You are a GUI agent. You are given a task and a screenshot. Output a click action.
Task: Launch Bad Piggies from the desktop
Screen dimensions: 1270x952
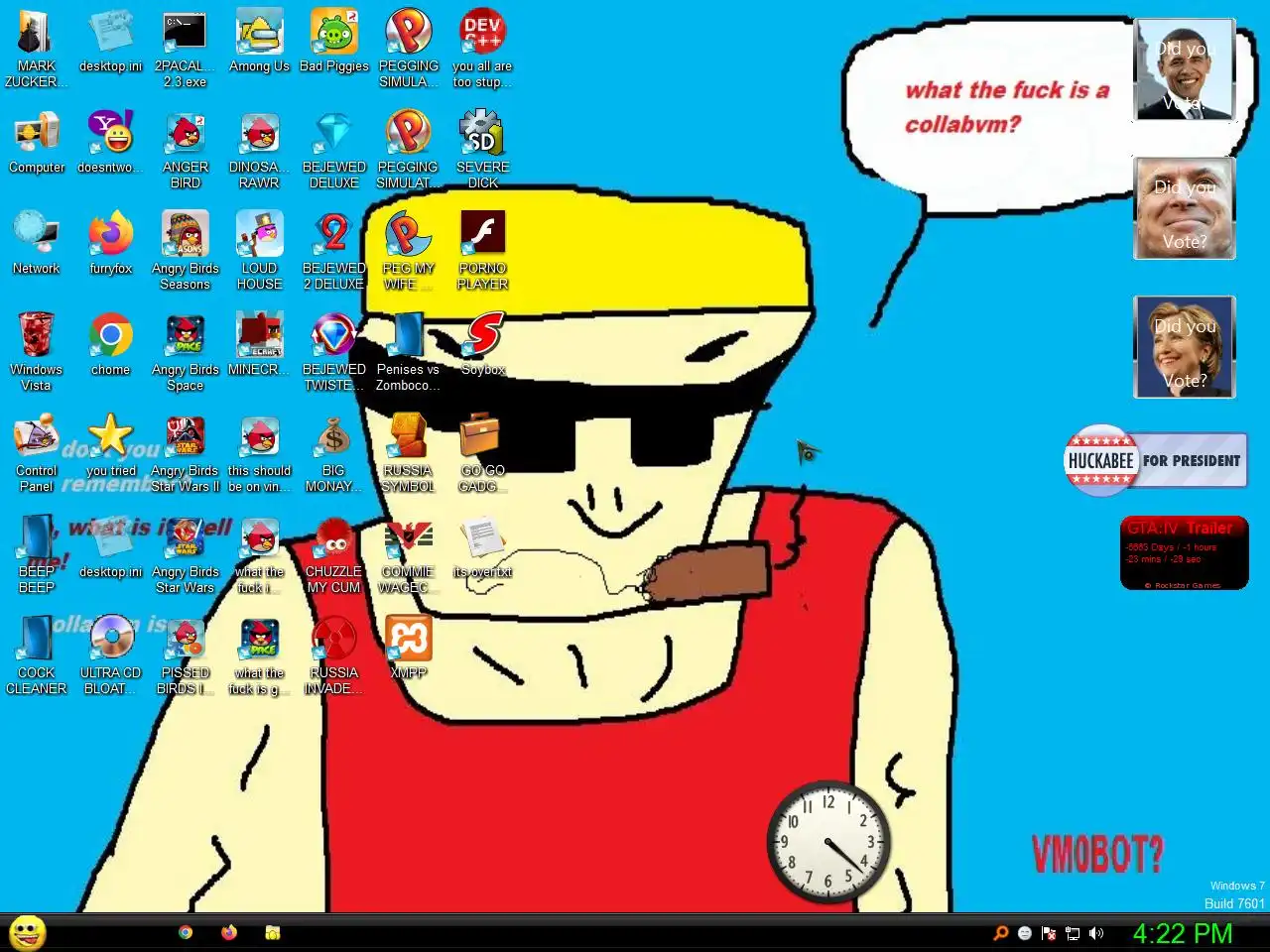tap(334, 42)
